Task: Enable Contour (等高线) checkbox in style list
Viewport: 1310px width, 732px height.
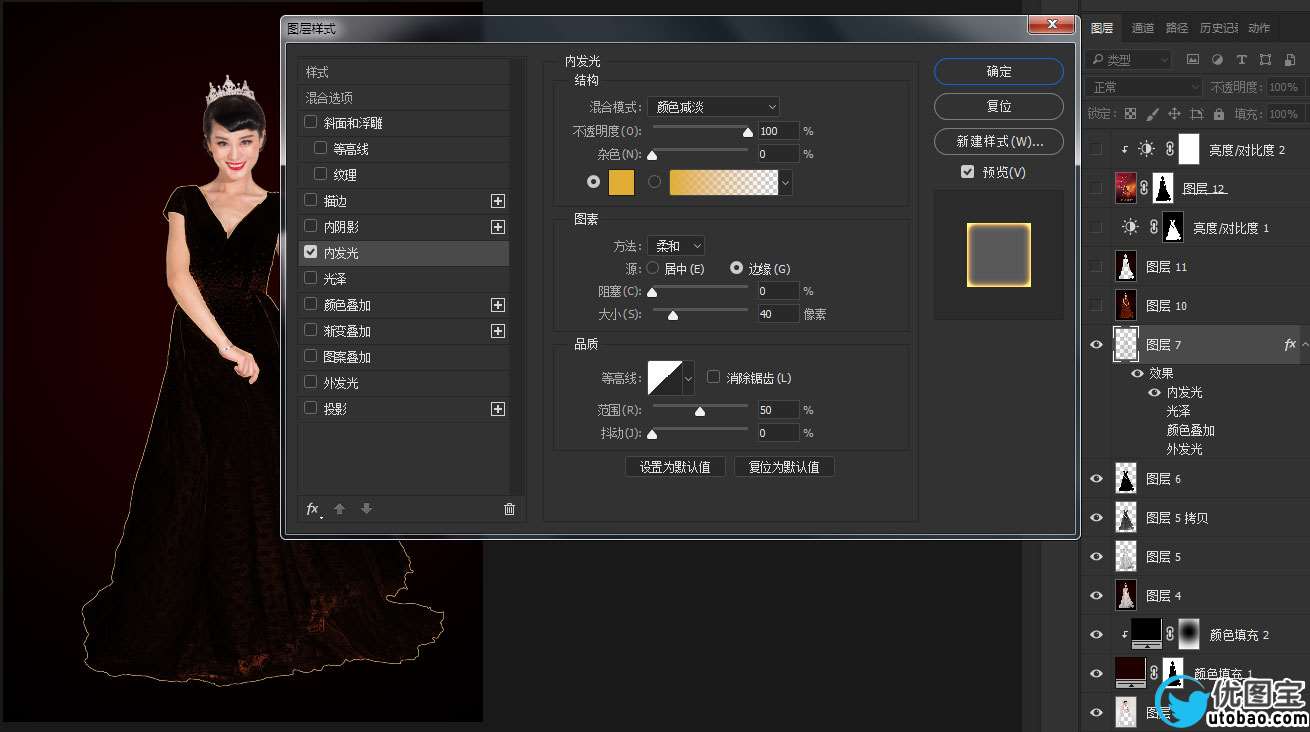Action: pos(320,148)
